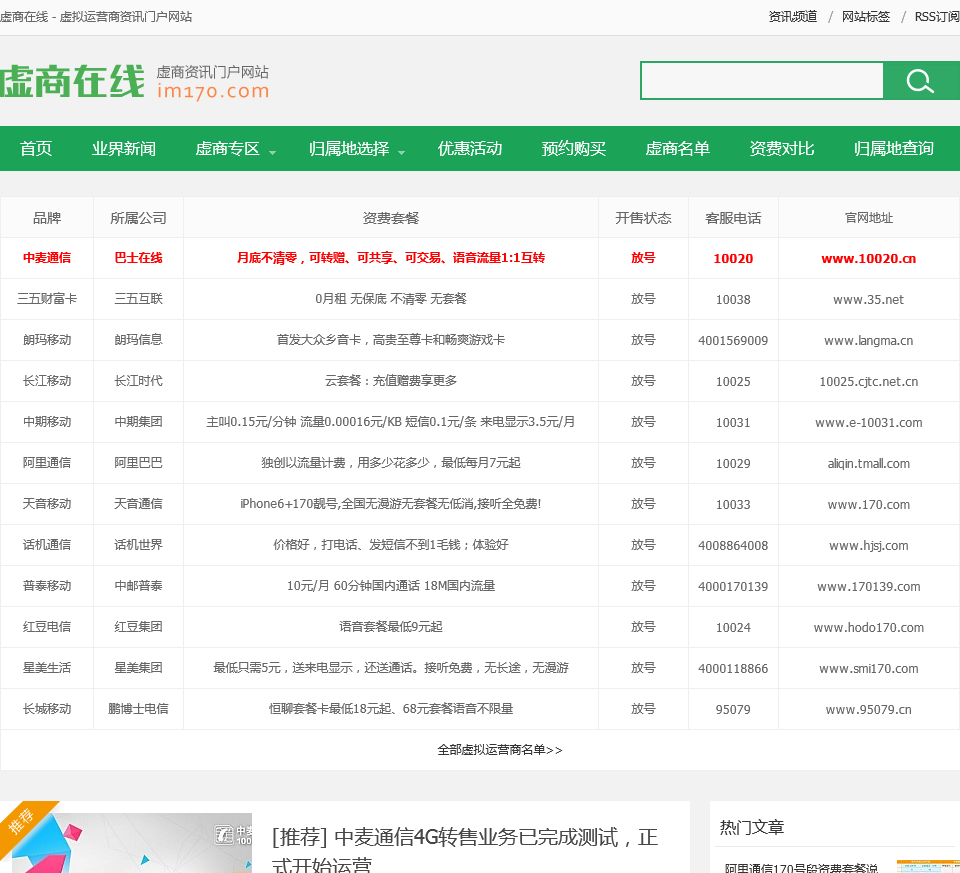Click 巴士在线 company cell
This screenshot has height=873, width=960.
click(138, 258)
